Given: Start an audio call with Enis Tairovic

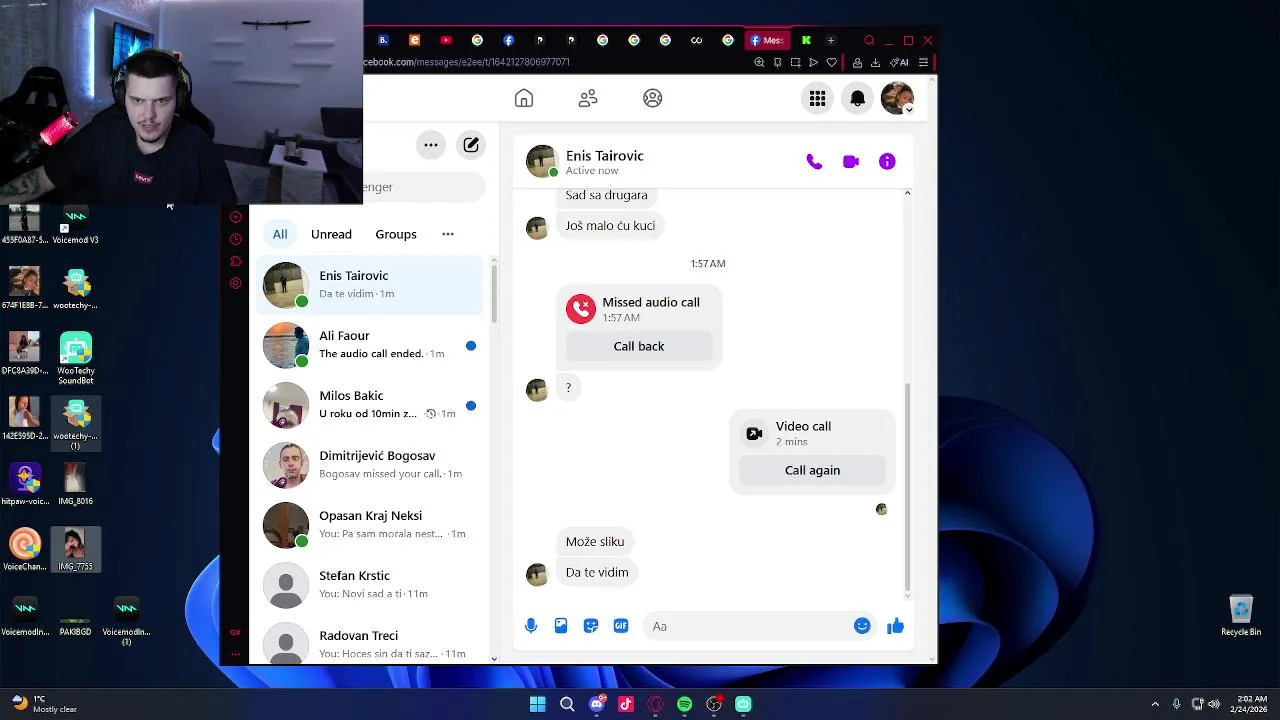Looking at the screenshot, I should 814,162.
